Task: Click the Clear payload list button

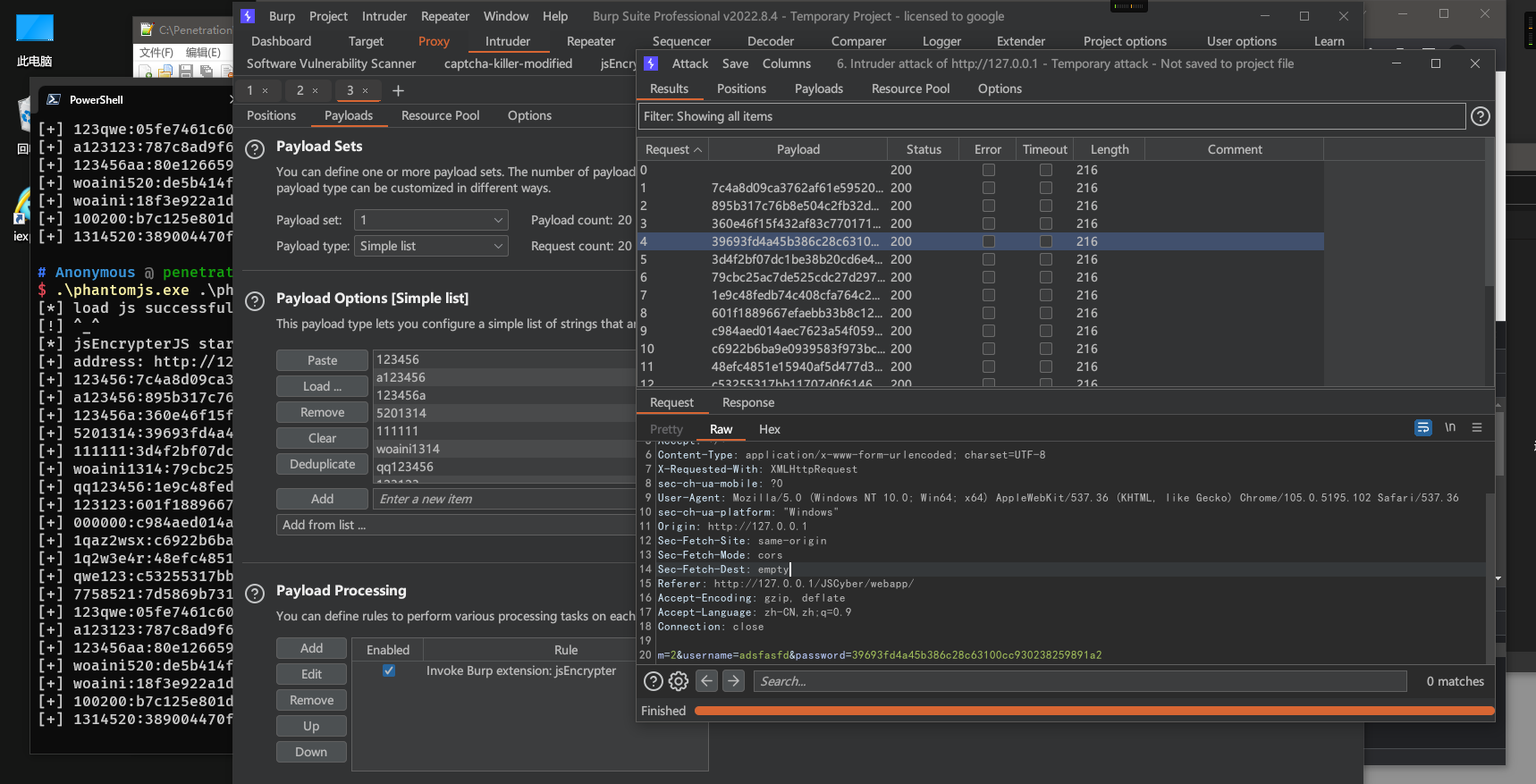Action: [322, 438]
